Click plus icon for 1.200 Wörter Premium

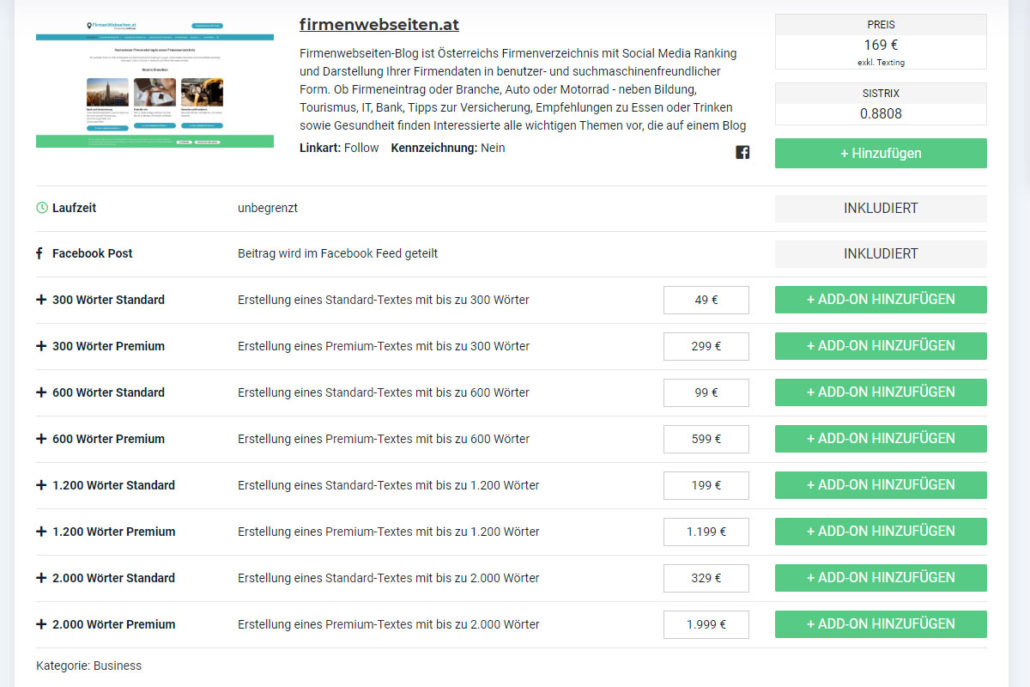tap(42, 532)
